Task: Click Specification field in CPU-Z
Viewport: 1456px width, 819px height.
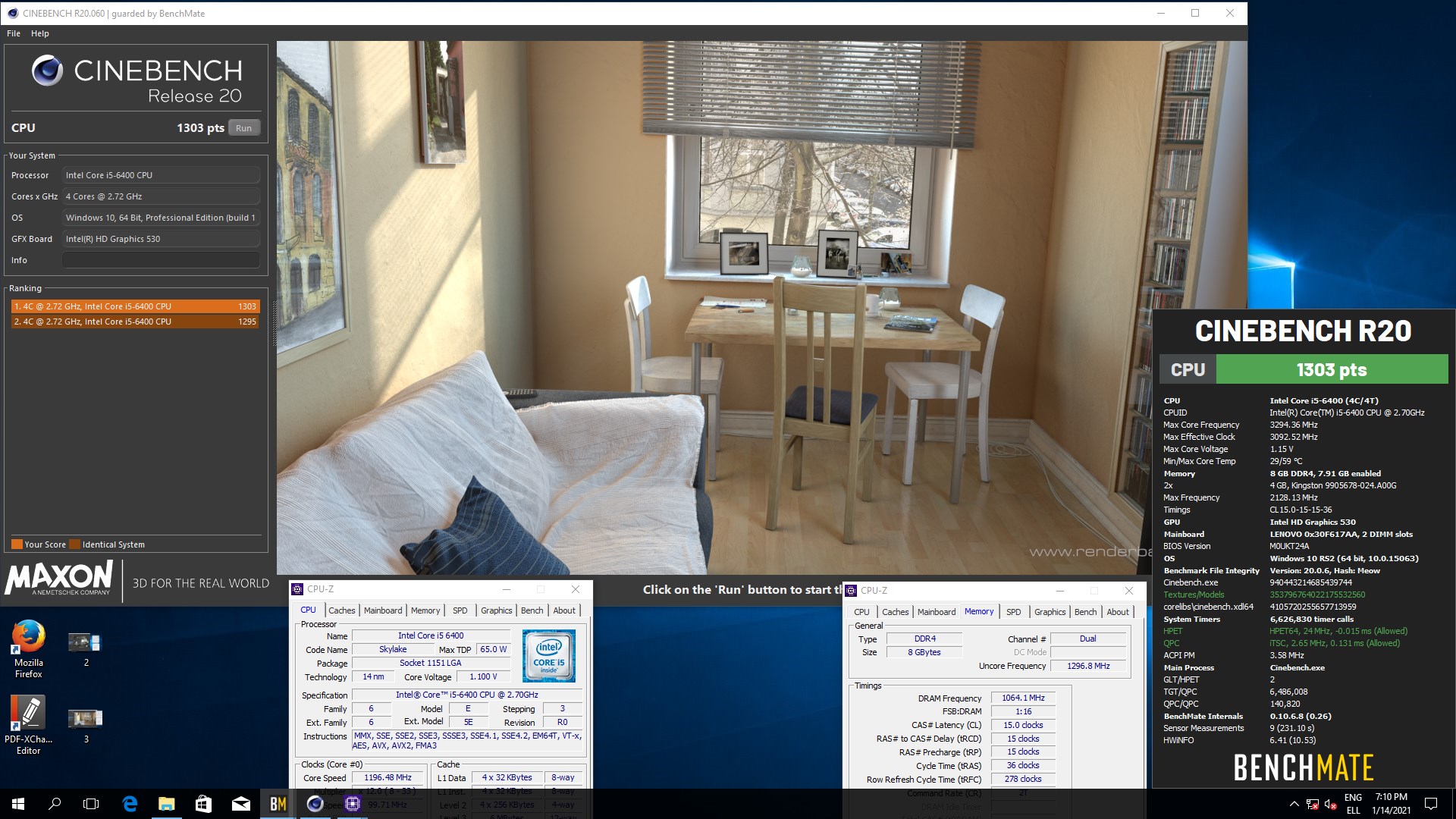Action: [467, 695]
